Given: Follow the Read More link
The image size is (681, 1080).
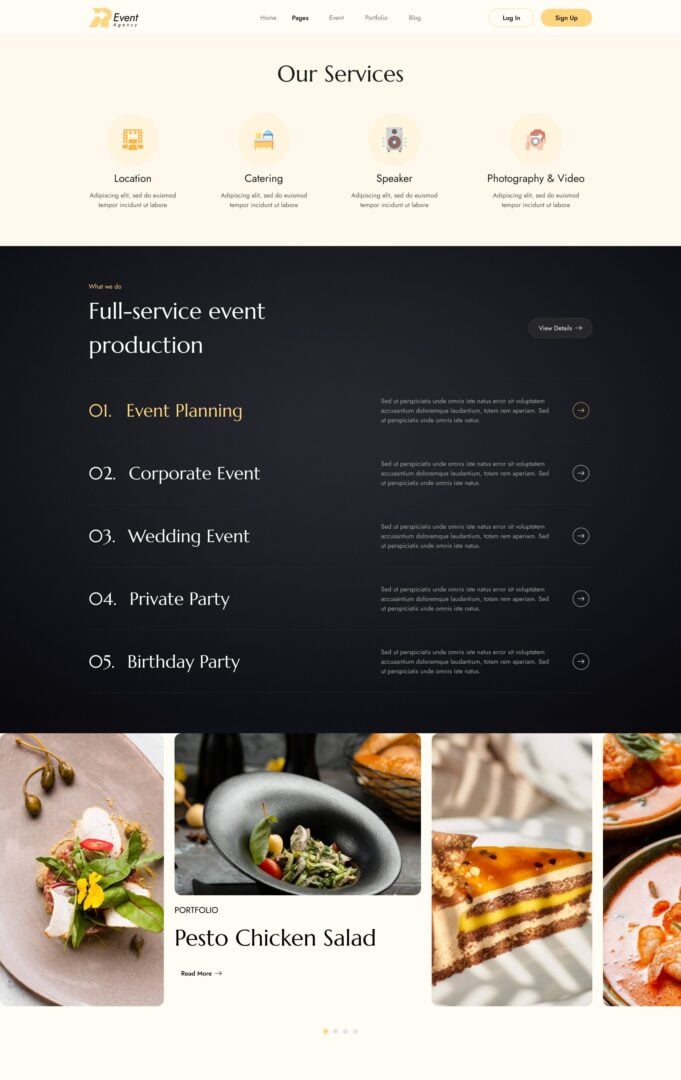Looking at the screenshot, I should coord(201,973).
